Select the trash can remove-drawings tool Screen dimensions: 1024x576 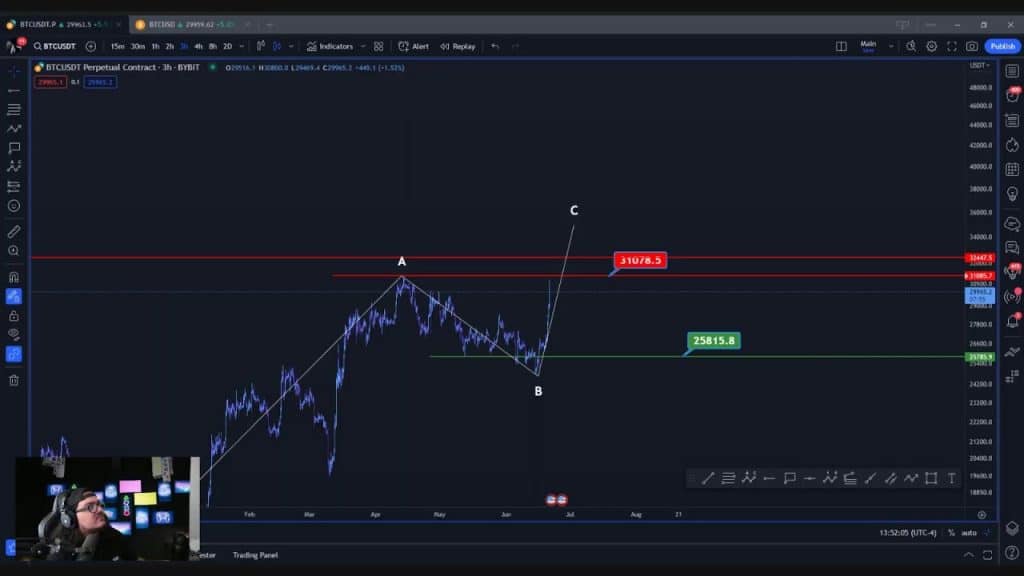[x=14, y=380]
